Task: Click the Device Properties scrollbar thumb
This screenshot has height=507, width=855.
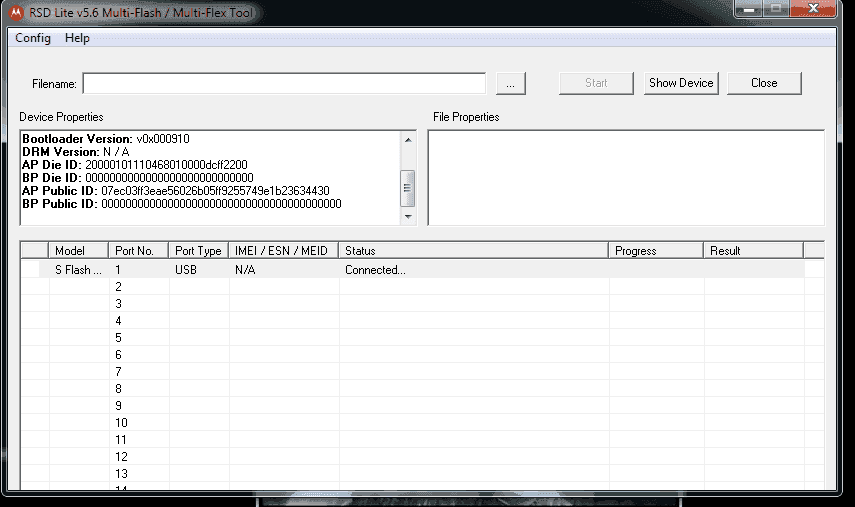Action: tap(407, 188)
